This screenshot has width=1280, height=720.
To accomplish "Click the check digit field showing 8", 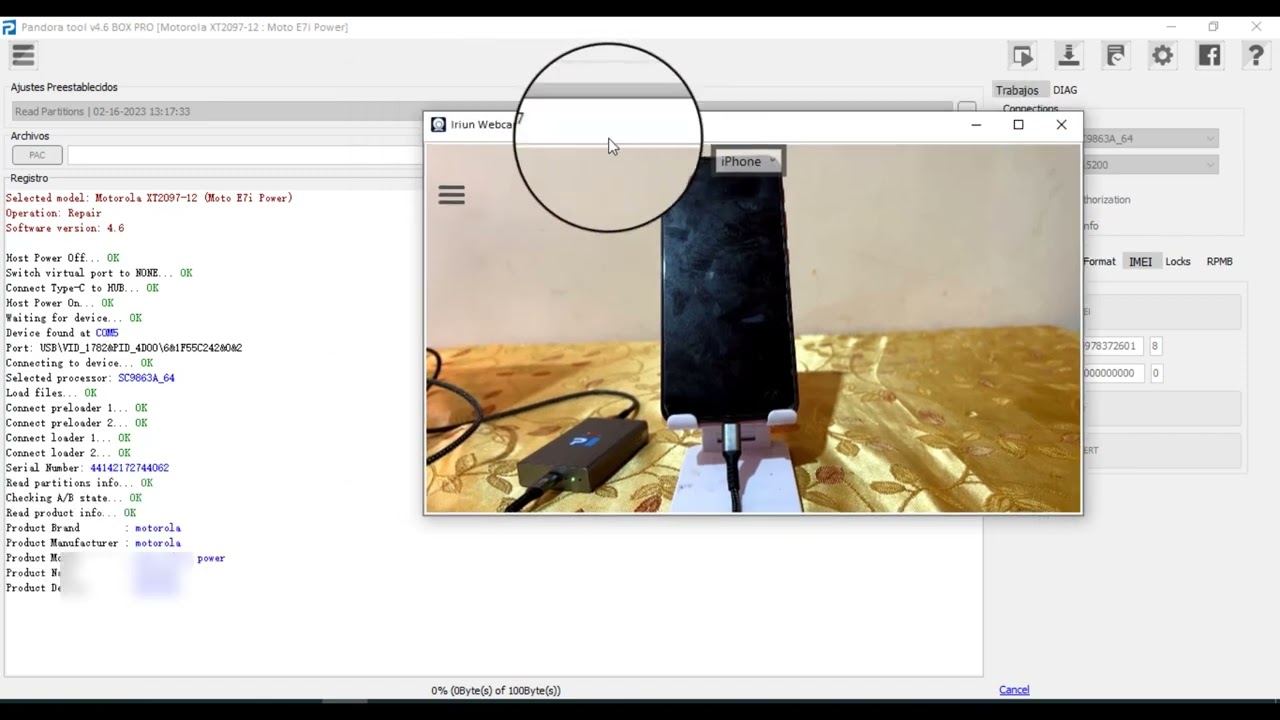I will point(1155,346).
